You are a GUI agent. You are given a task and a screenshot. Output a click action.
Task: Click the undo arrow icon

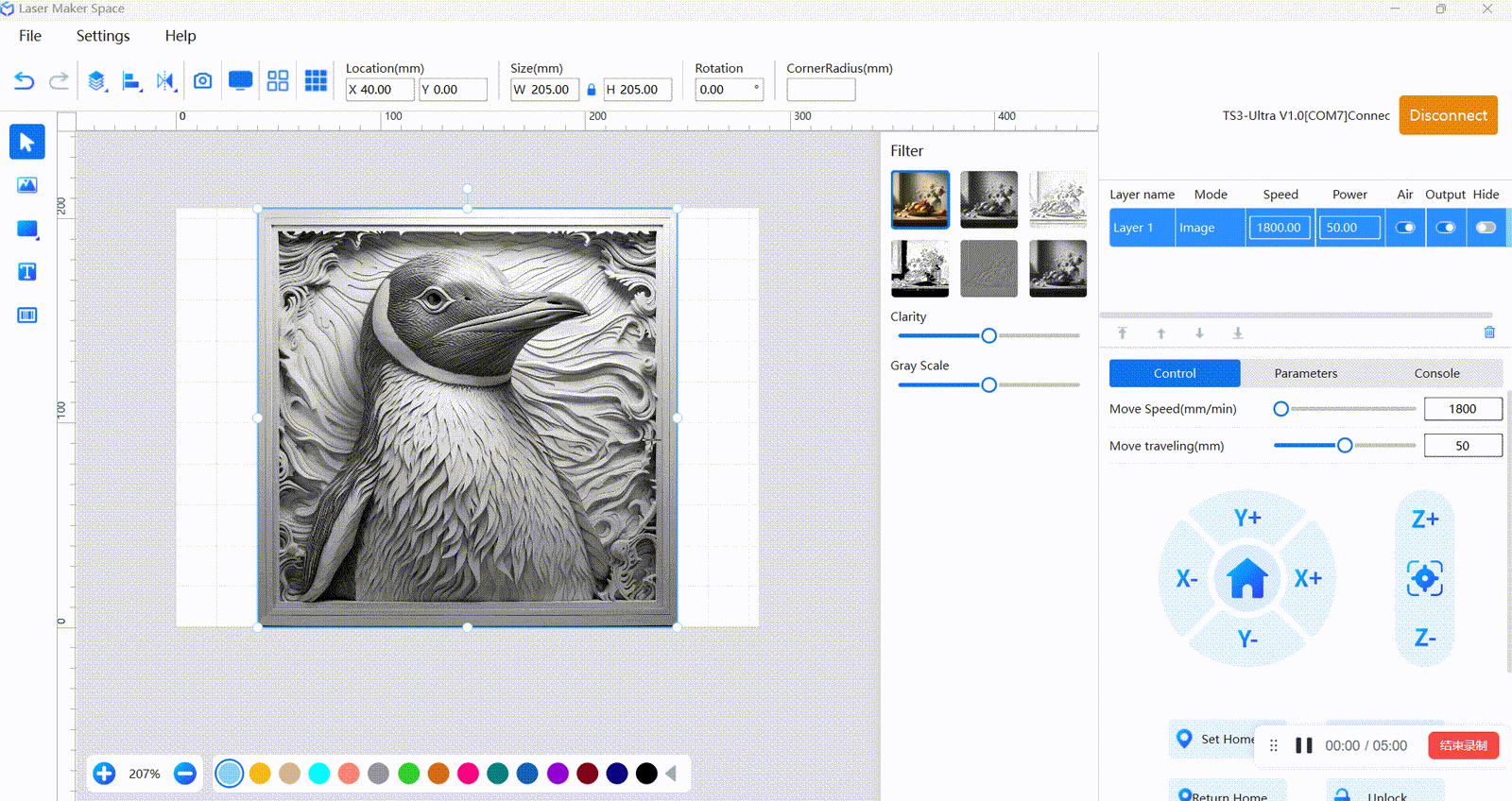pos(24,81)
